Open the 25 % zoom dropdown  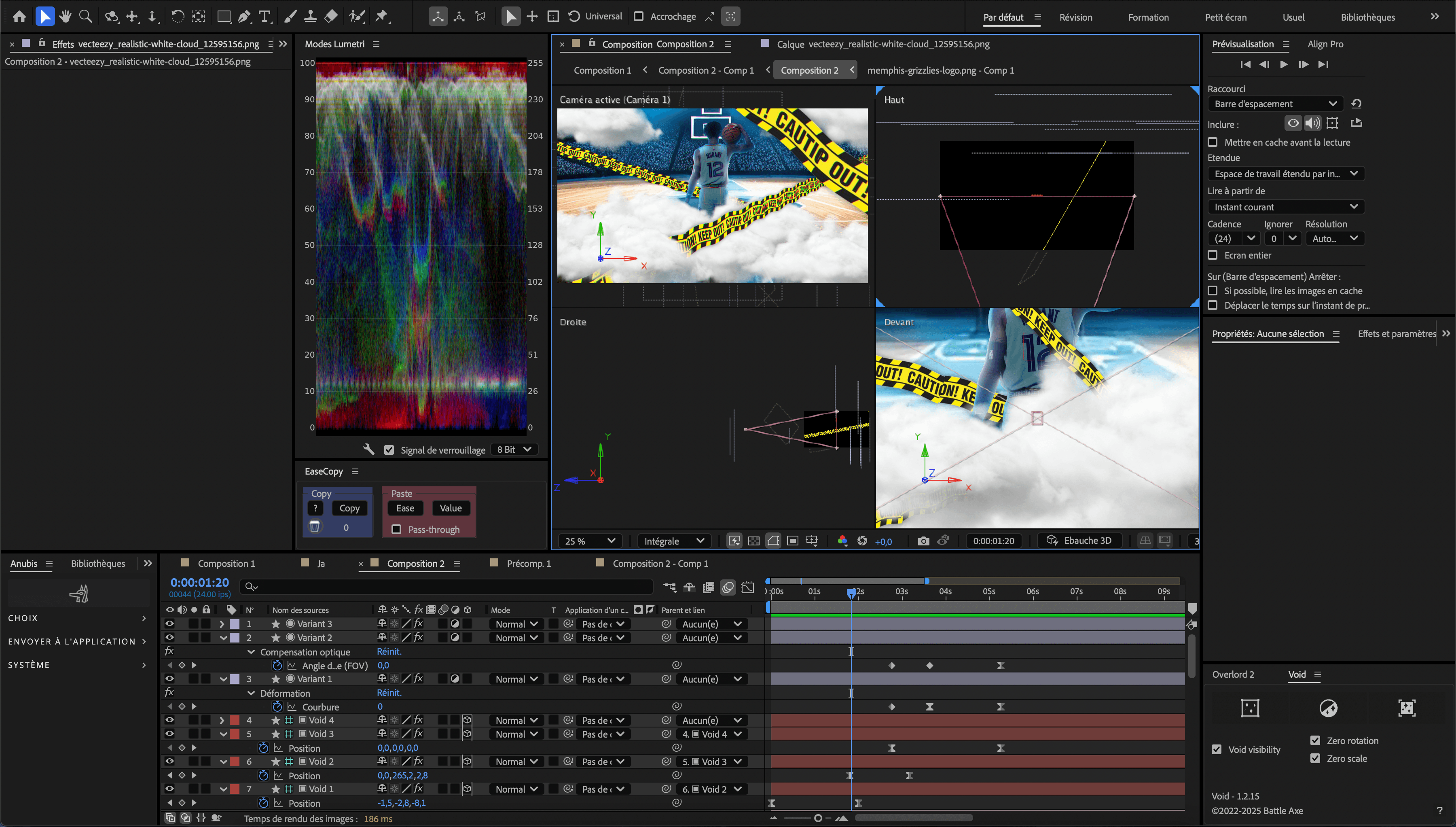[x=590, y=541]
